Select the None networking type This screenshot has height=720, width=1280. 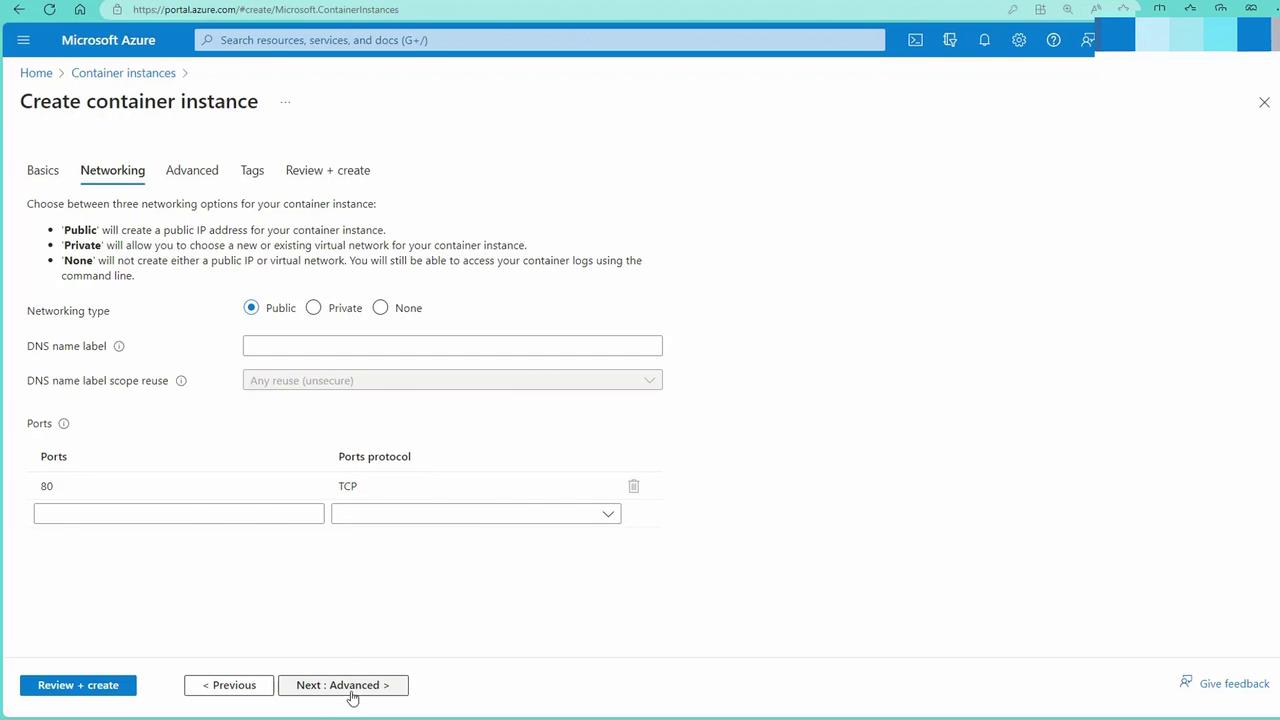tap(380, 308)
